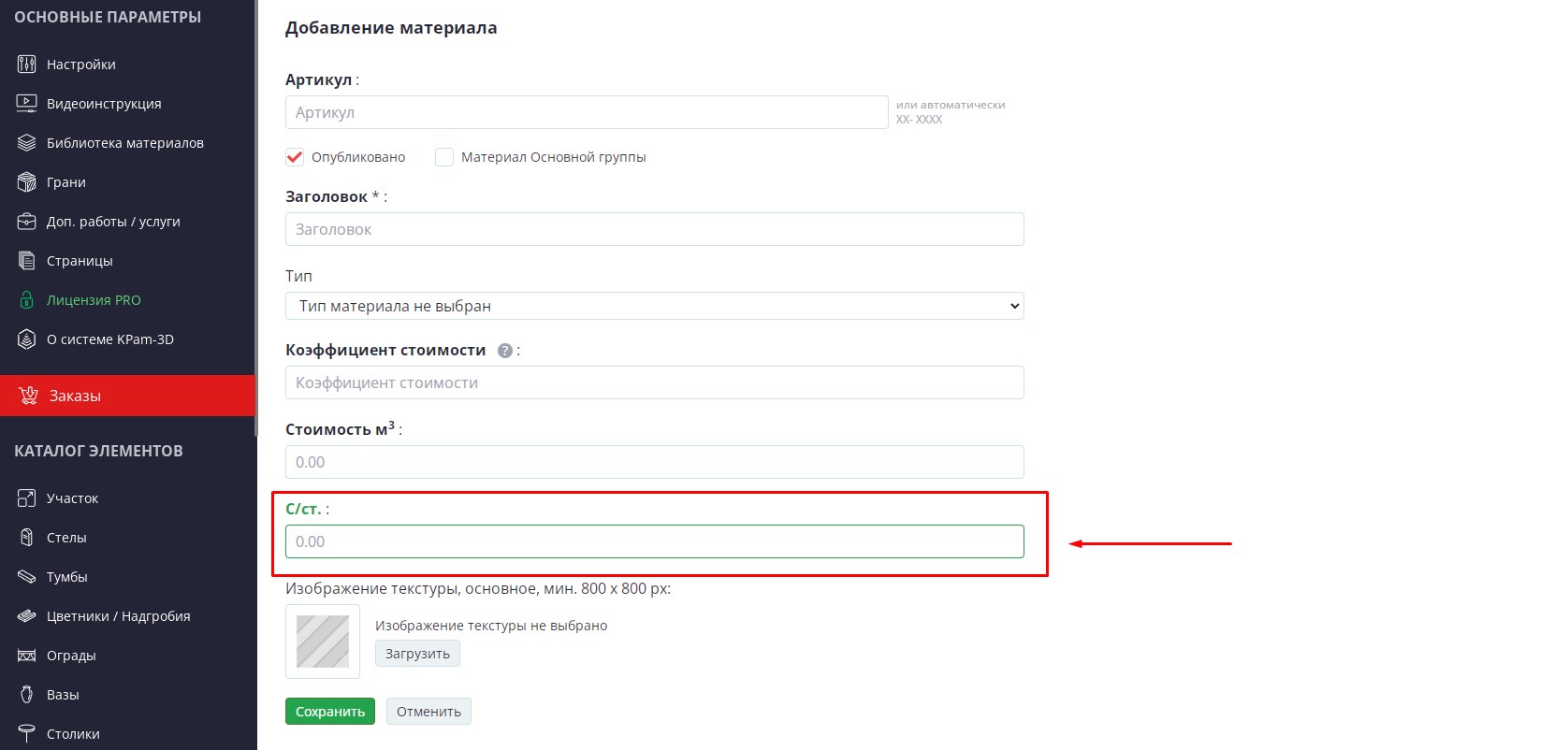This screenshot has height=750, width=1568.
Task: Open the Заказы cart icon
Action: [x=28, y=396]
